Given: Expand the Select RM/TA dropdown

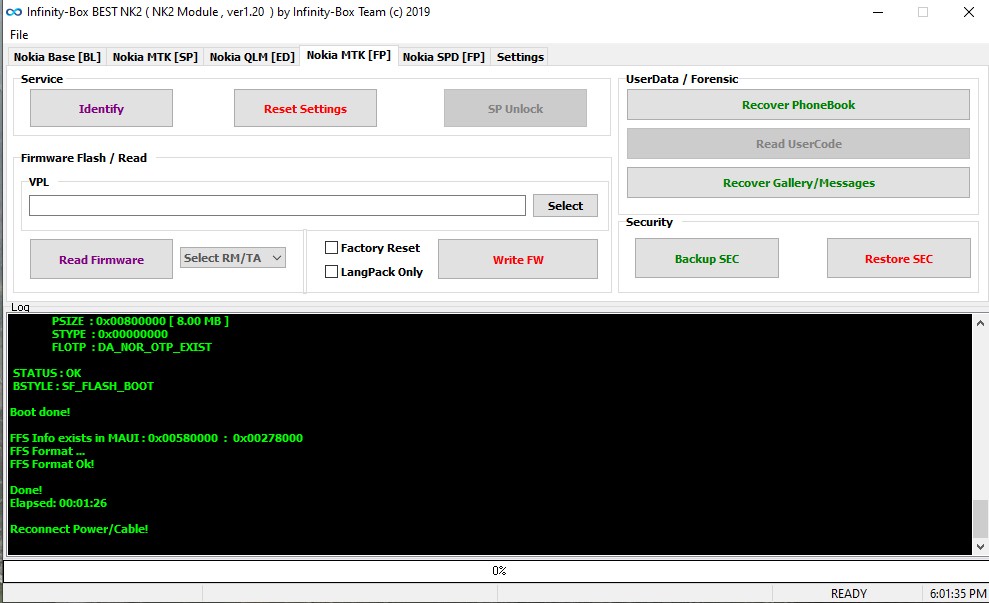Looking at the screenshot, I should [233, 257].
